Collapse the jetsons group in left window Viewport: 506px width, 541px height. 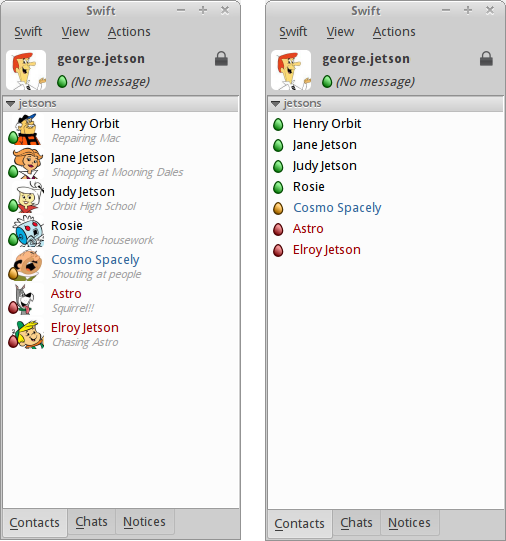10,104
